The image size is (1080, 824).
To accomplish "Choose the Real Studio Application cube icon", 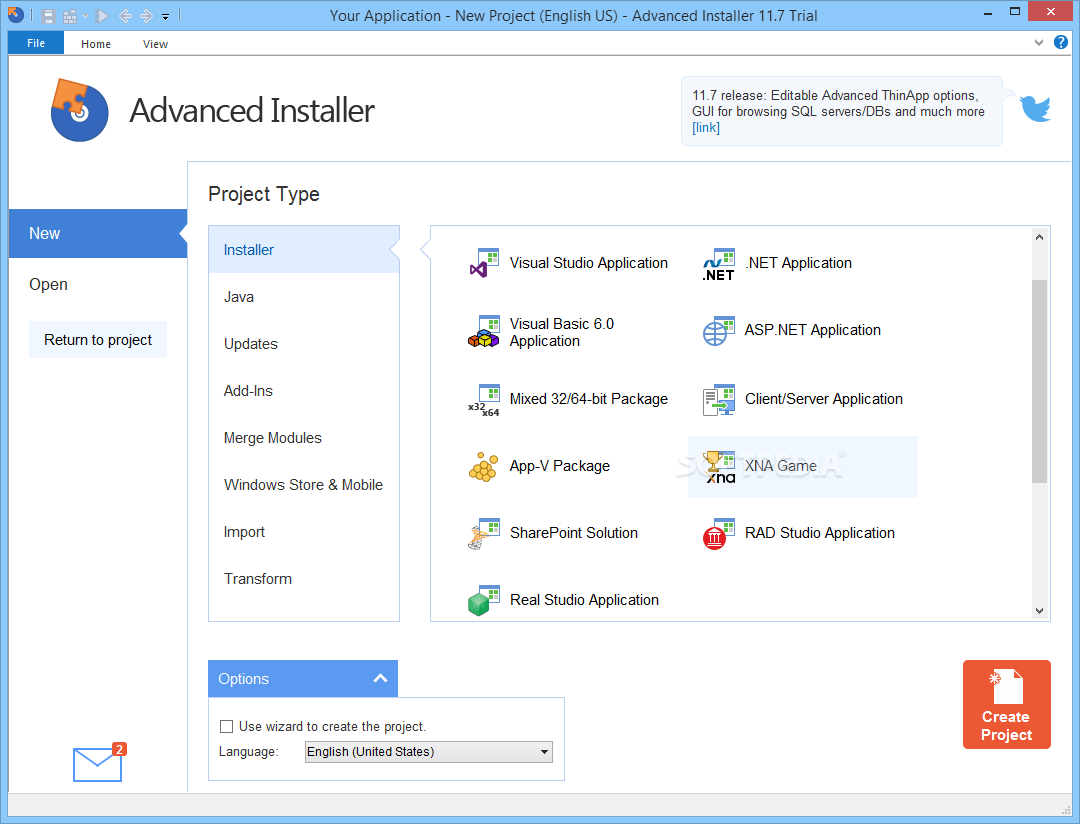I will point(484,600).
